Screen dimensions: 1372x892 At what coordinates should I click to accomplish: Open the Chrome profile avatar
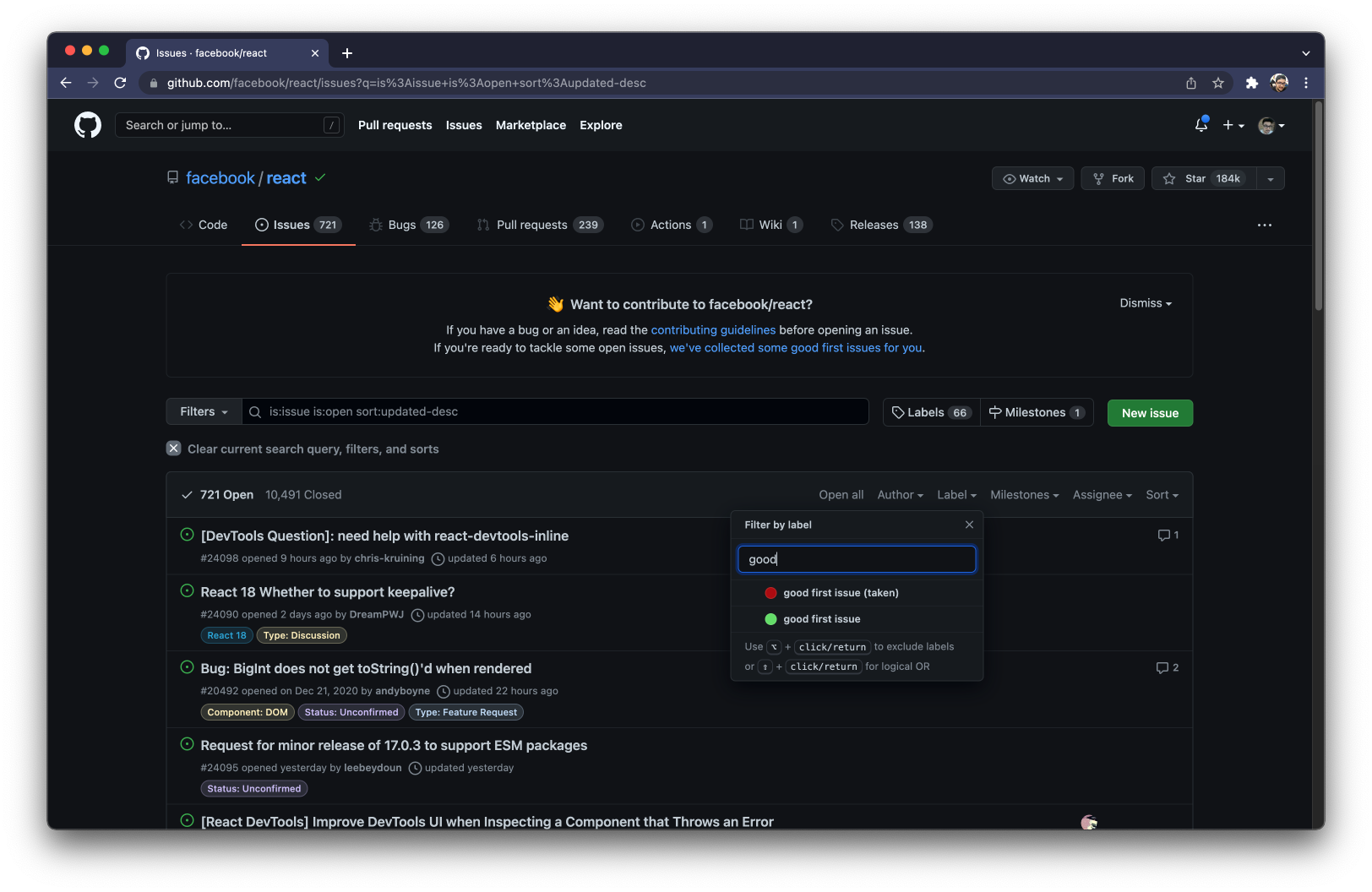pos(1279,83)
